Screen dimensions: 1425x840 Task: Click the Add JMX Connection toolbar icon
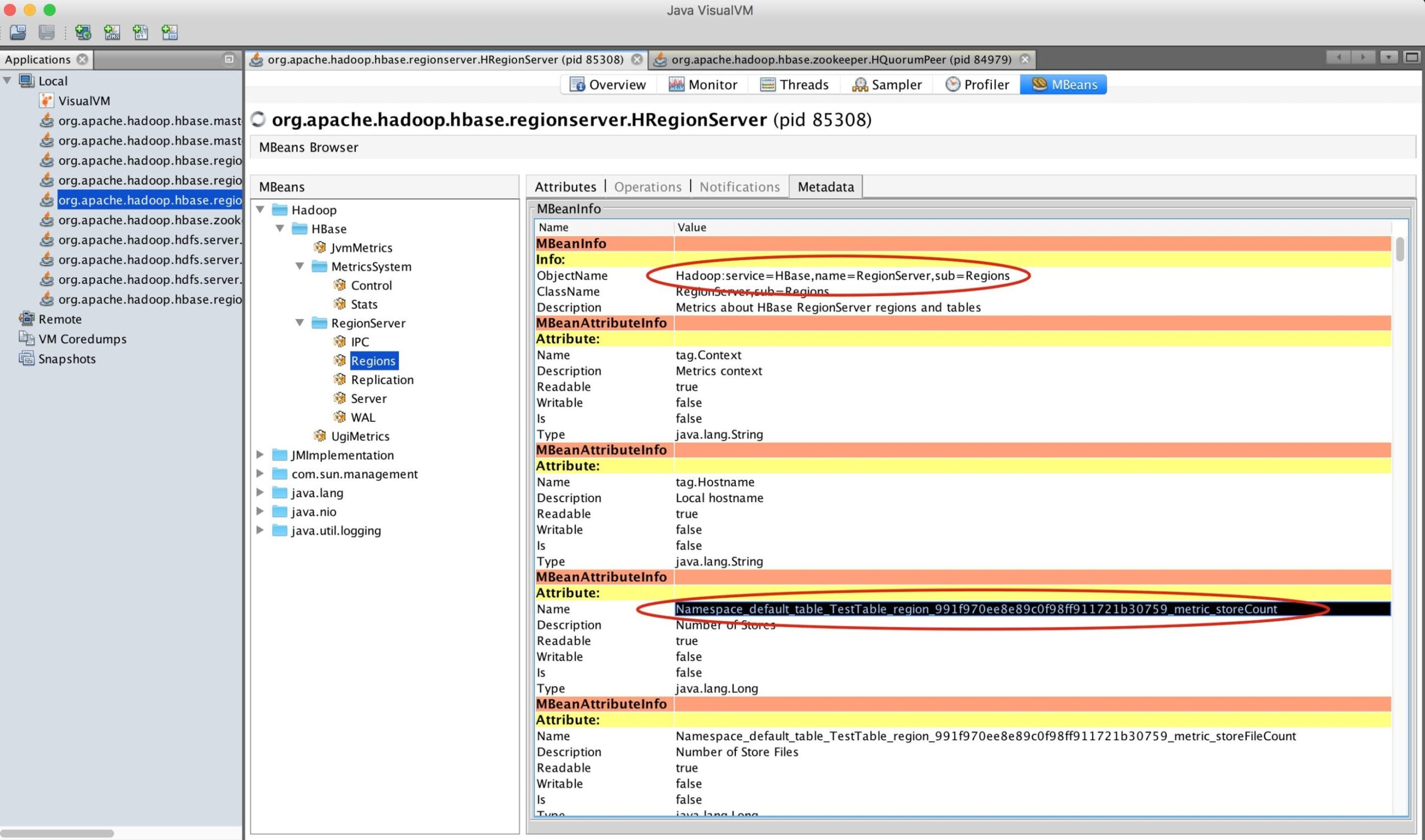click(112, 32)
